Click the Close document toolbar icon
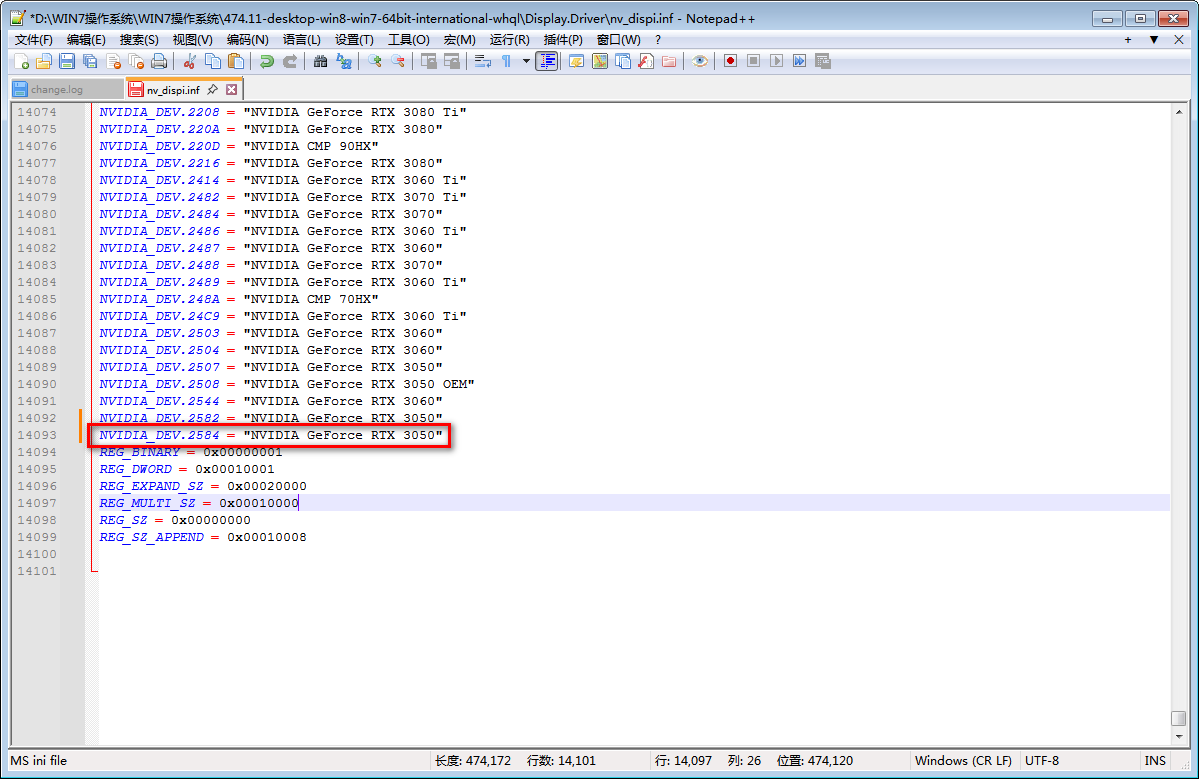This screenshot has height=779, width=1199. click(113, 61)
